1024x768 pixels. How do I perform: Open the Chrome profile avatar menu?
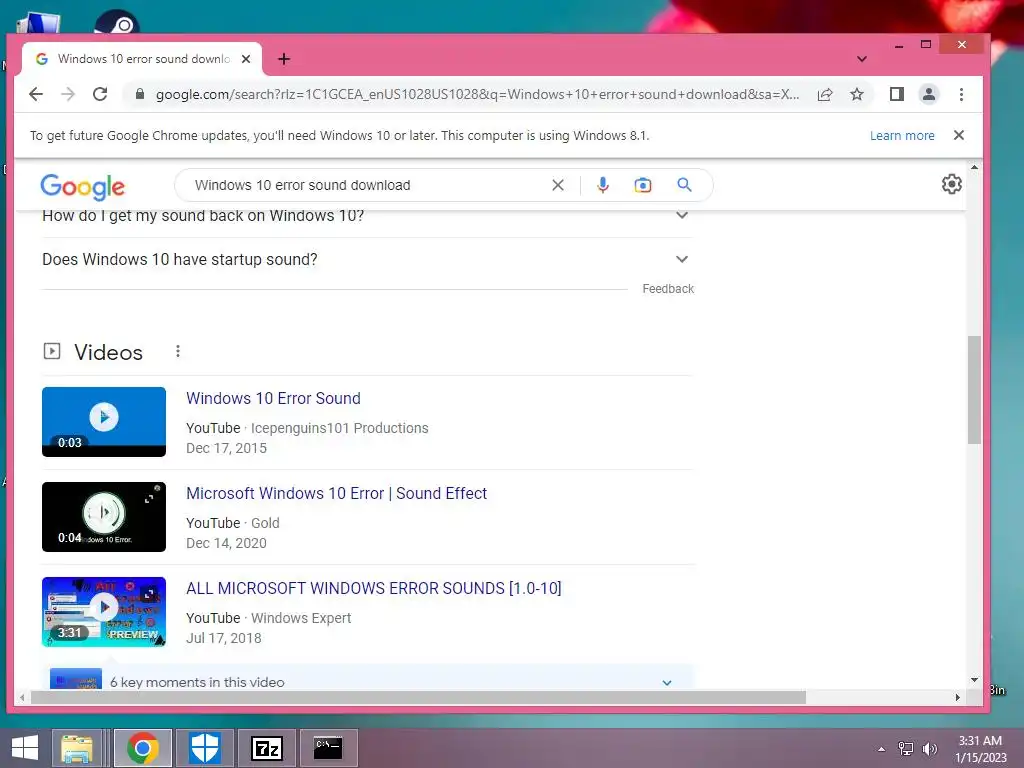tap(929, 95)
